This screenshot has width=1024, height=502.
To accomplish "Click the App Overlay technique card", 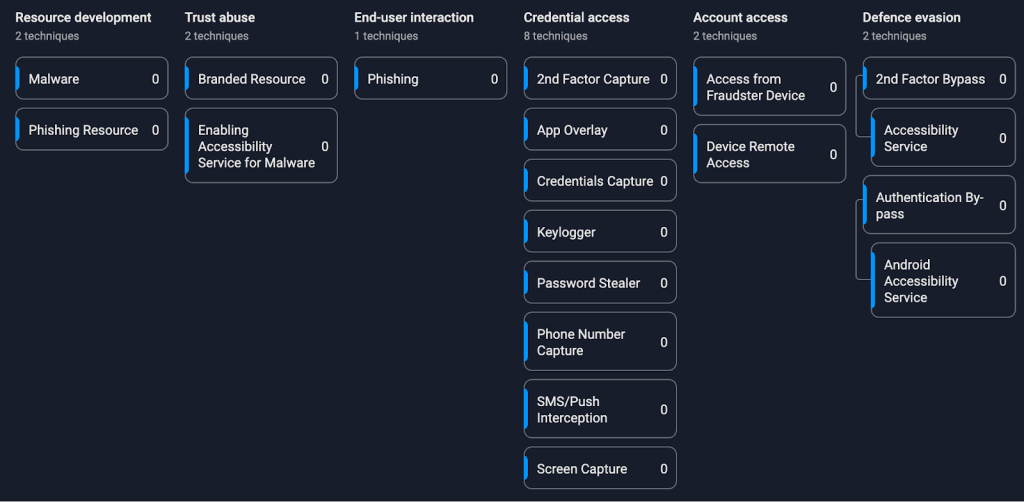I will (x=600, y=130).
